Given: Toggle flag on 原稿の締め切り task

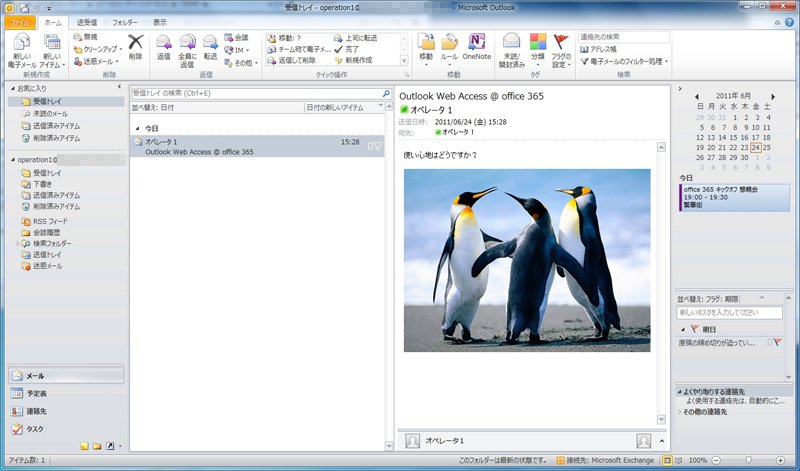Looking at the screenshot, I should click(778, 342).
